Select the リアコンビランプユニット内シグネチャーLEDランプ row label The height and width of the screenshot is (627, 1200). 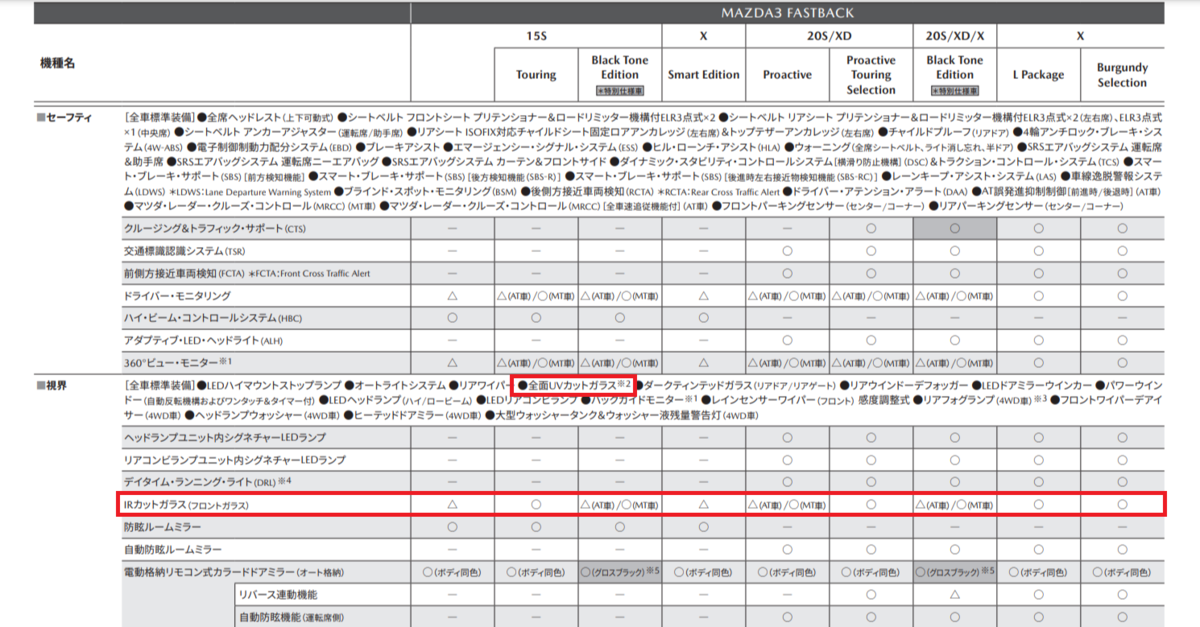[x=234, y=460]
